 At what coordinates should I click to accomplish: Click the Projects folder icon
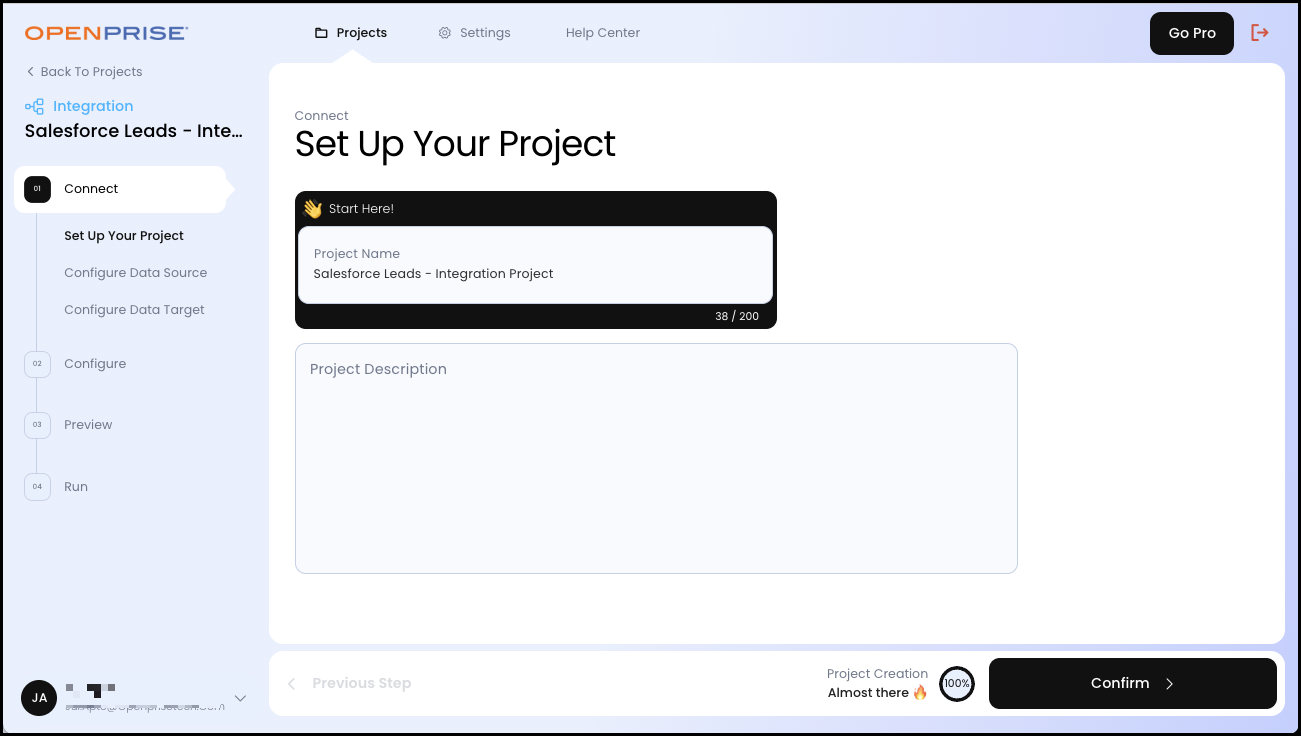point(321,33)
